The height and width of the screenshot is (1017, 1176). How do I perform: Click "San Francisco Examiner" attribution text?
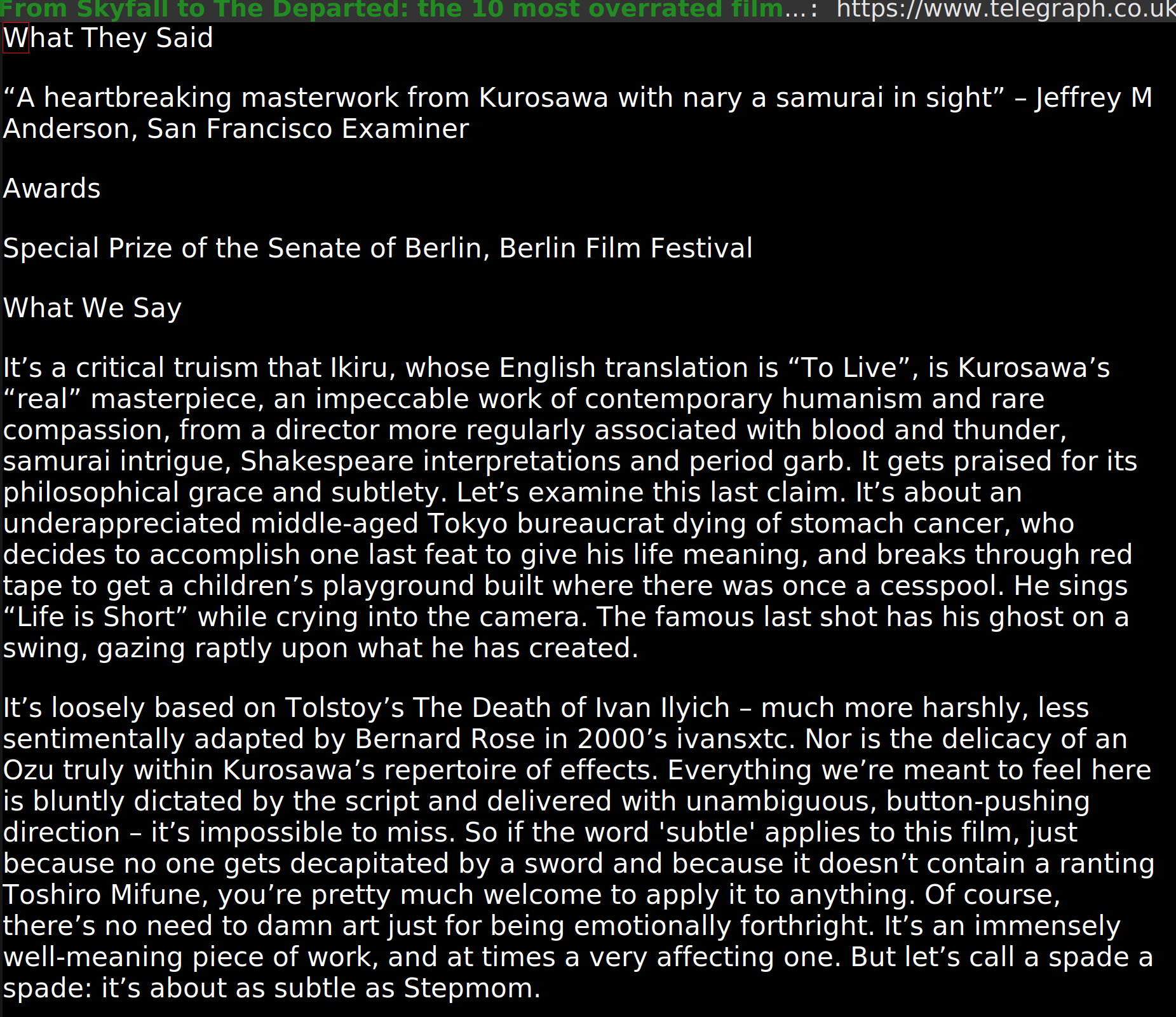pos(308,129)
